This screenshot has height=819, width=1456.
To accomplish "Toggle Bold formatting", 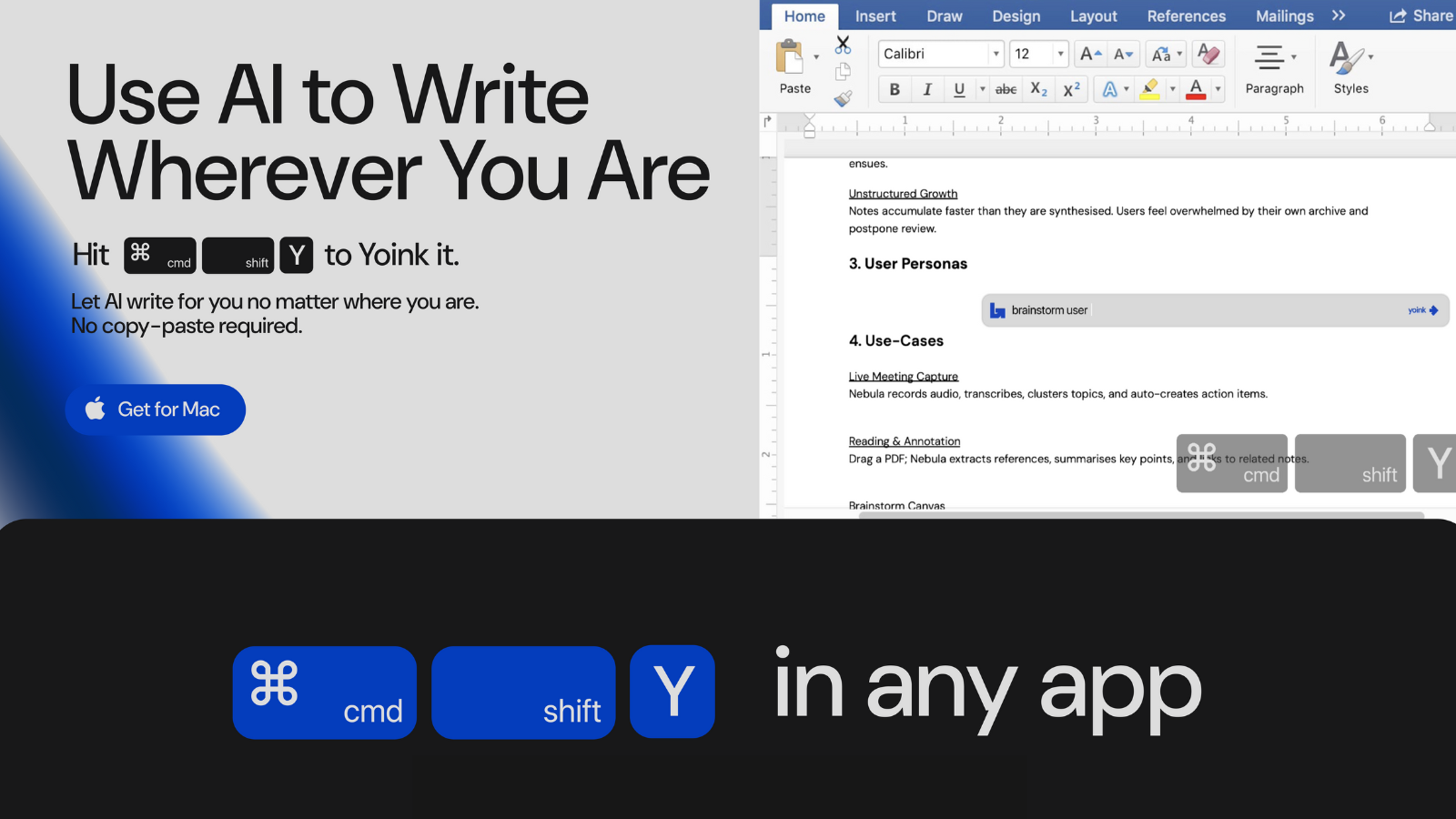I will [x=895, y=89].
